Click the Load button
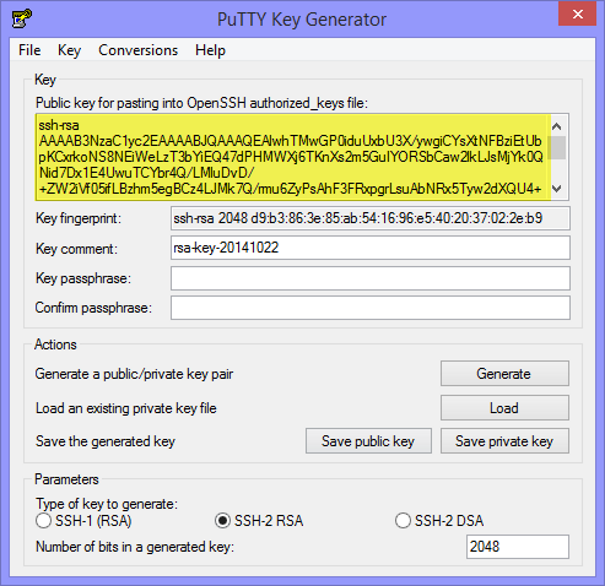Image resolution: width=605 pixels, height=586 pixels. point(505,408)
